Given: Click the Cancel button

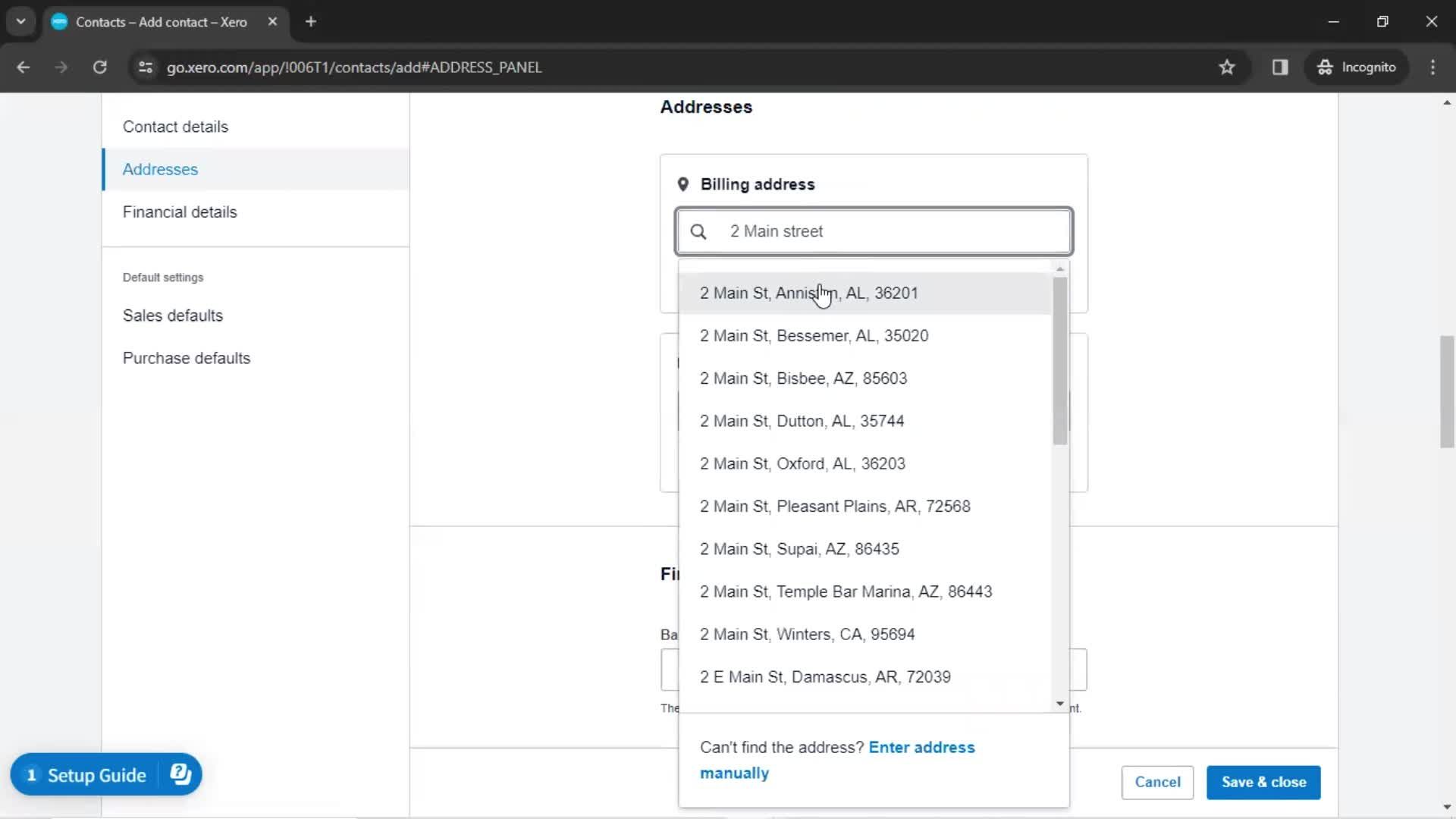Looking at the screenshot, I should [x=1157, y=782].
